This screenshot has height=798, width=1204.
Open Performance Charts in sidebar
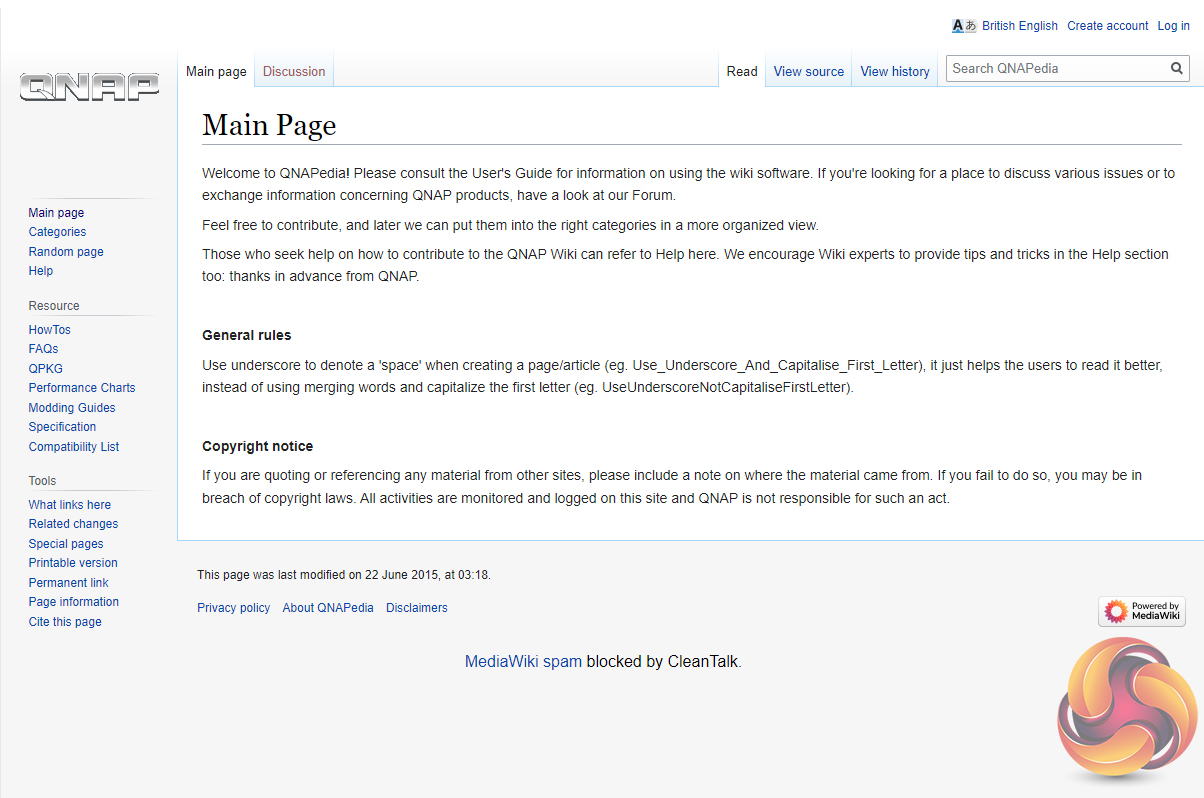82,388
